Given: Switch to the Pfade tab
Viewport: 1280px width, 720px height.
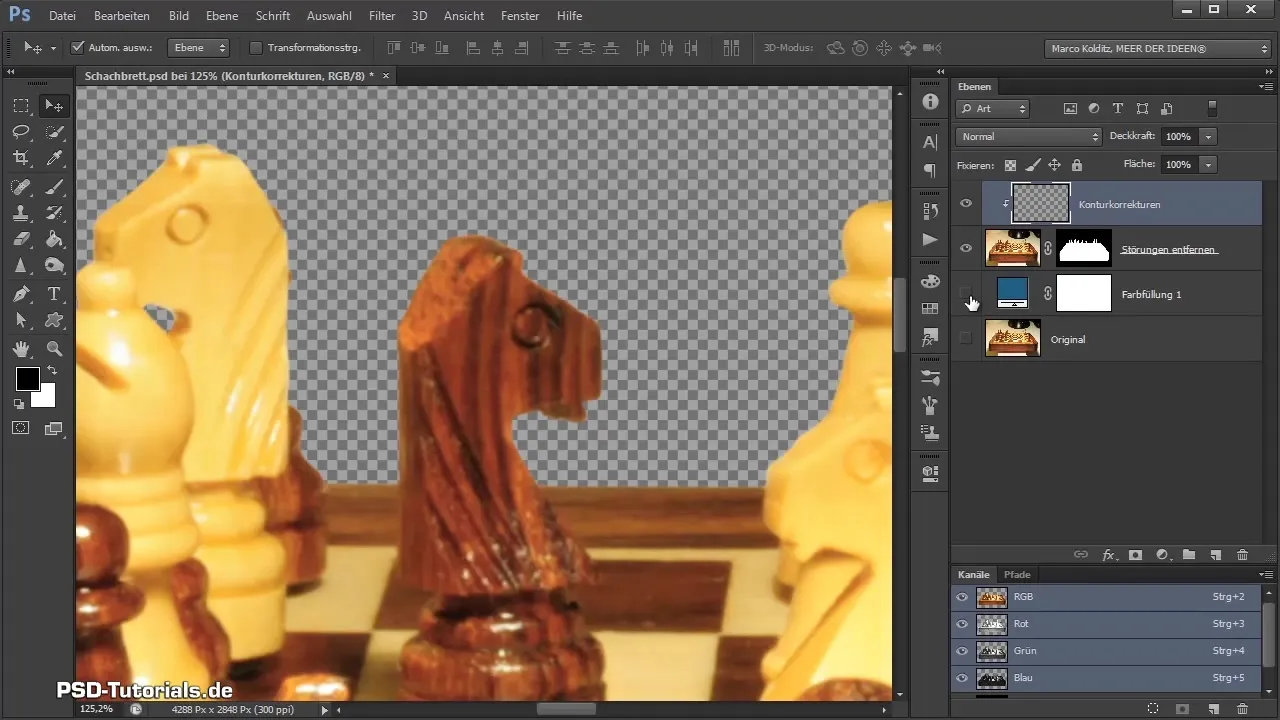Looking at the screenshot, I should [1017, 574].
